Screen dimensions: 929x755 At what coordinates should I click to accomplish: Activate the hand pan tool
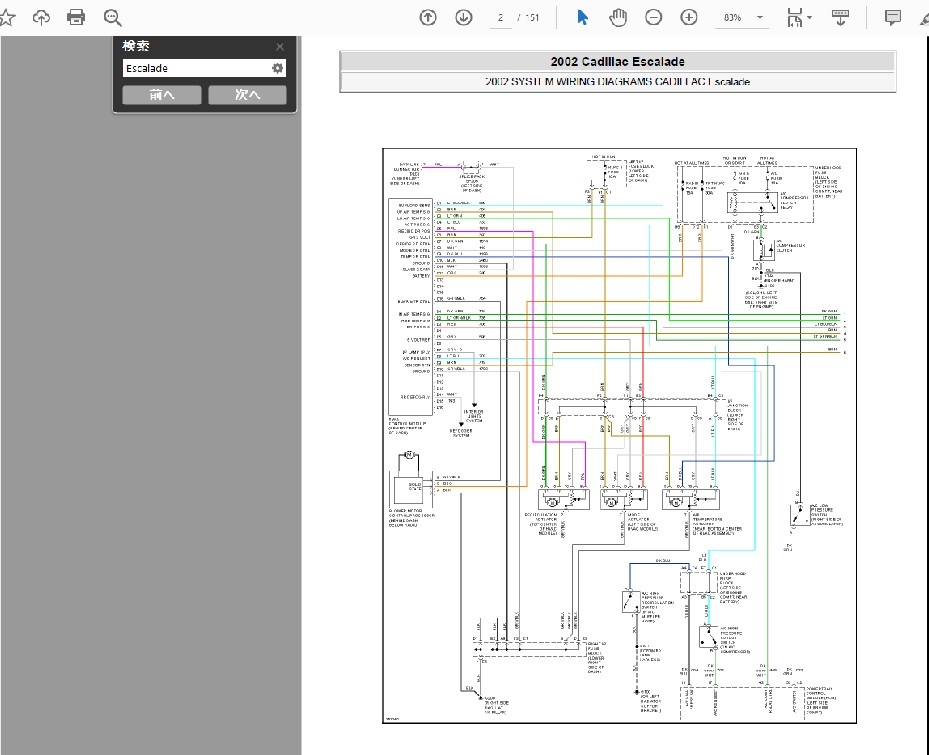coord(617,18)
